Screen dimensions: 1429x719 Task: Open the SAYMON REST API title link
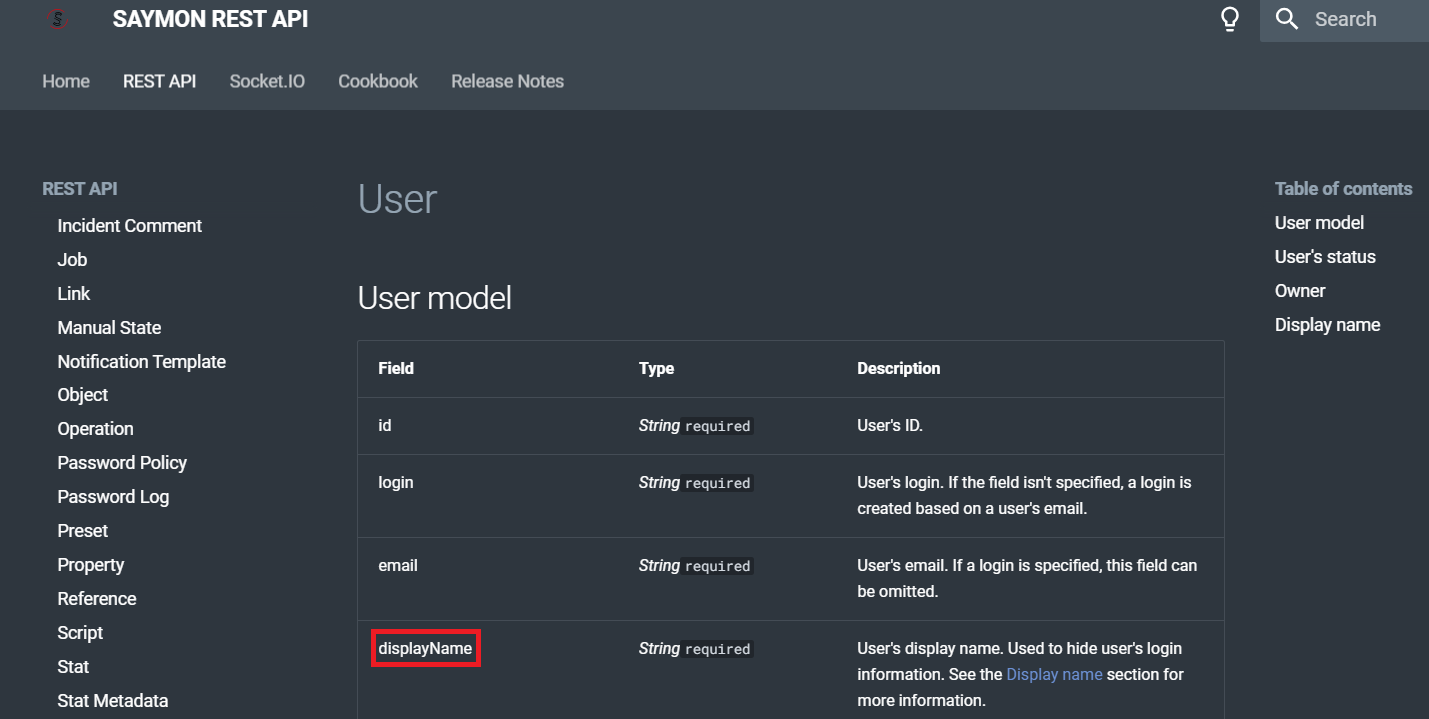point(210,19)
